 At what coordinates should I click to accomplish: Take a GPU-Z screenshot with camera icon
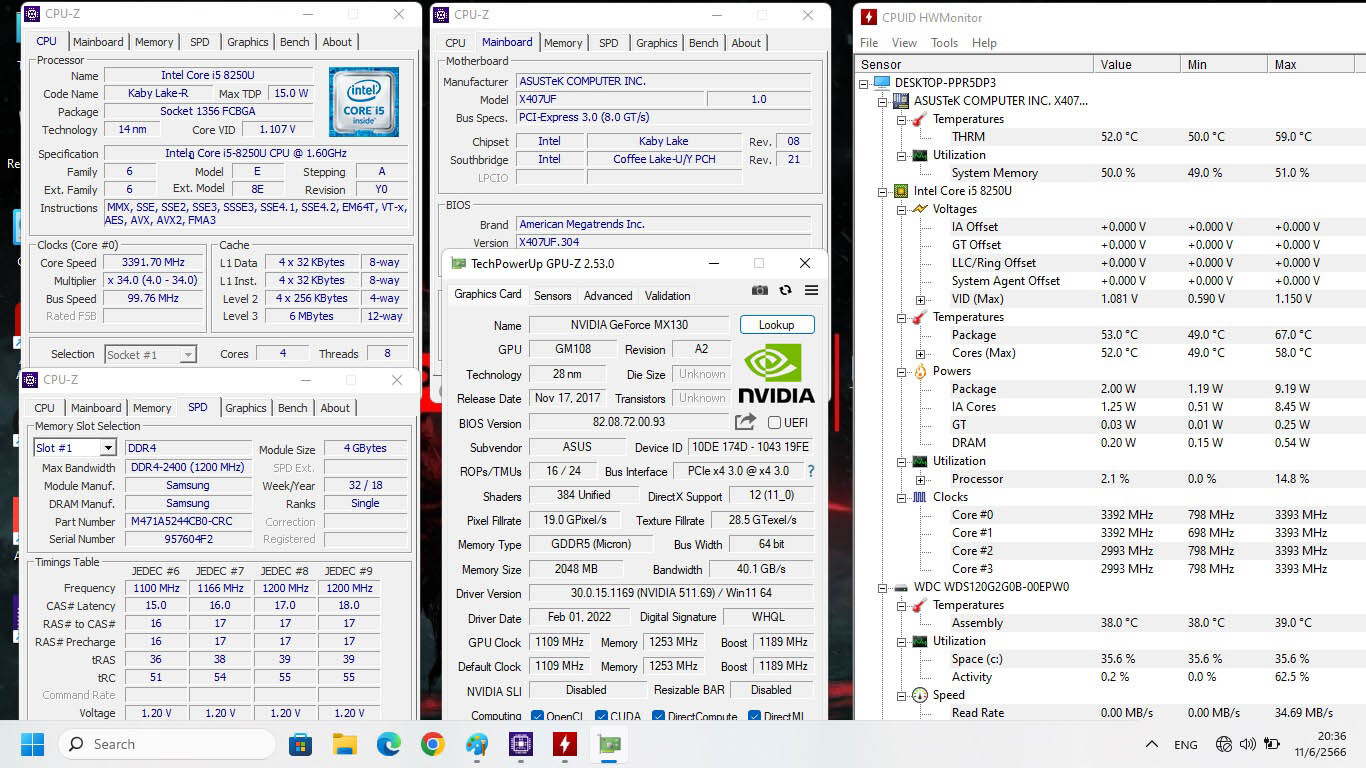[x=760, y=290]
